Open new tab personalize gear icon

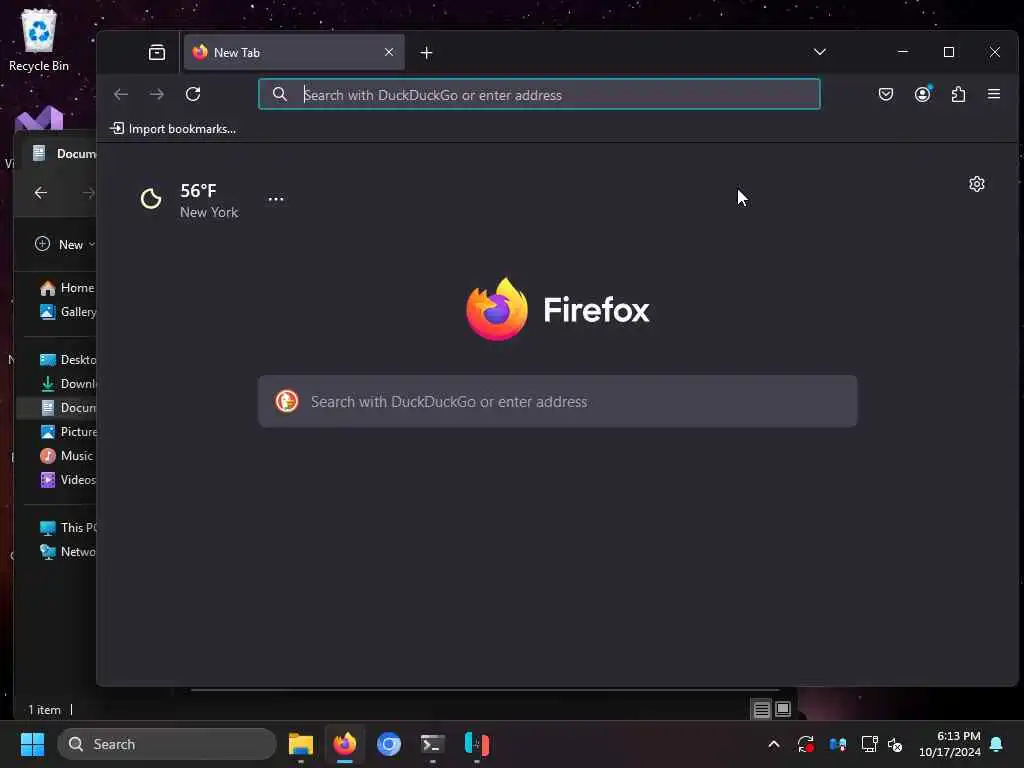[976, 184]
